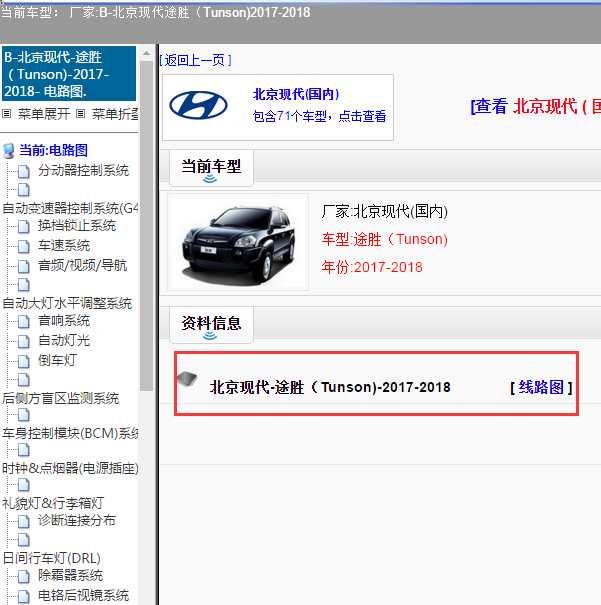Click page icon beside 音响系统
The width and height of the screenshot is (601, 605).
pyautogui.click(x=24, y=321)
